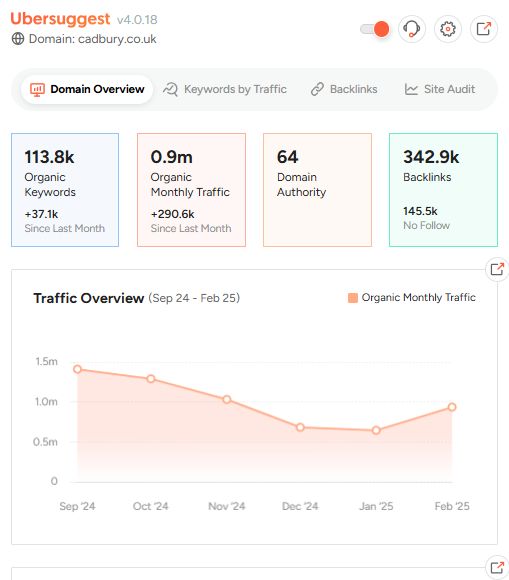Open the 113.8k Organic Keywords card
The width and height of the screenshot is (509, 580).
point(65,190)
